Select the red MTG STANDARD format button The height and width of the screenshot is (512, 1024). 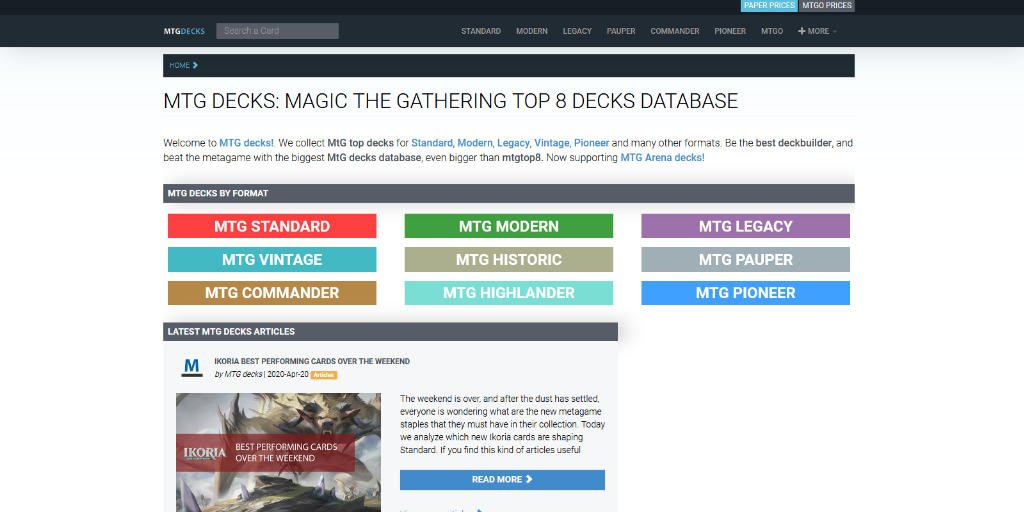point(272,226)
